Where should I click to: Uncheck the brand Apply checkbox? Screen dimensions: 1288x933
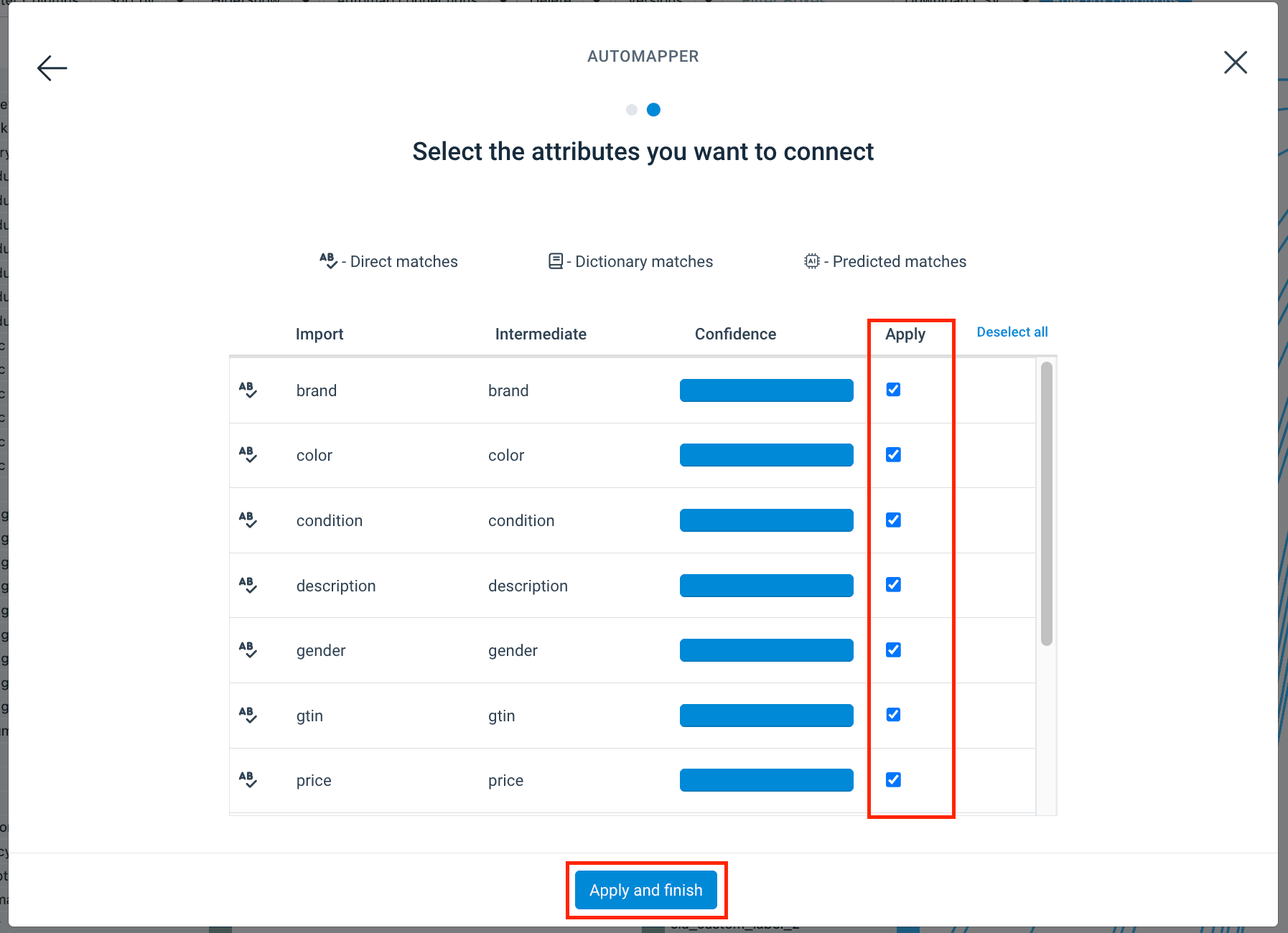click(x=893, y=390)
